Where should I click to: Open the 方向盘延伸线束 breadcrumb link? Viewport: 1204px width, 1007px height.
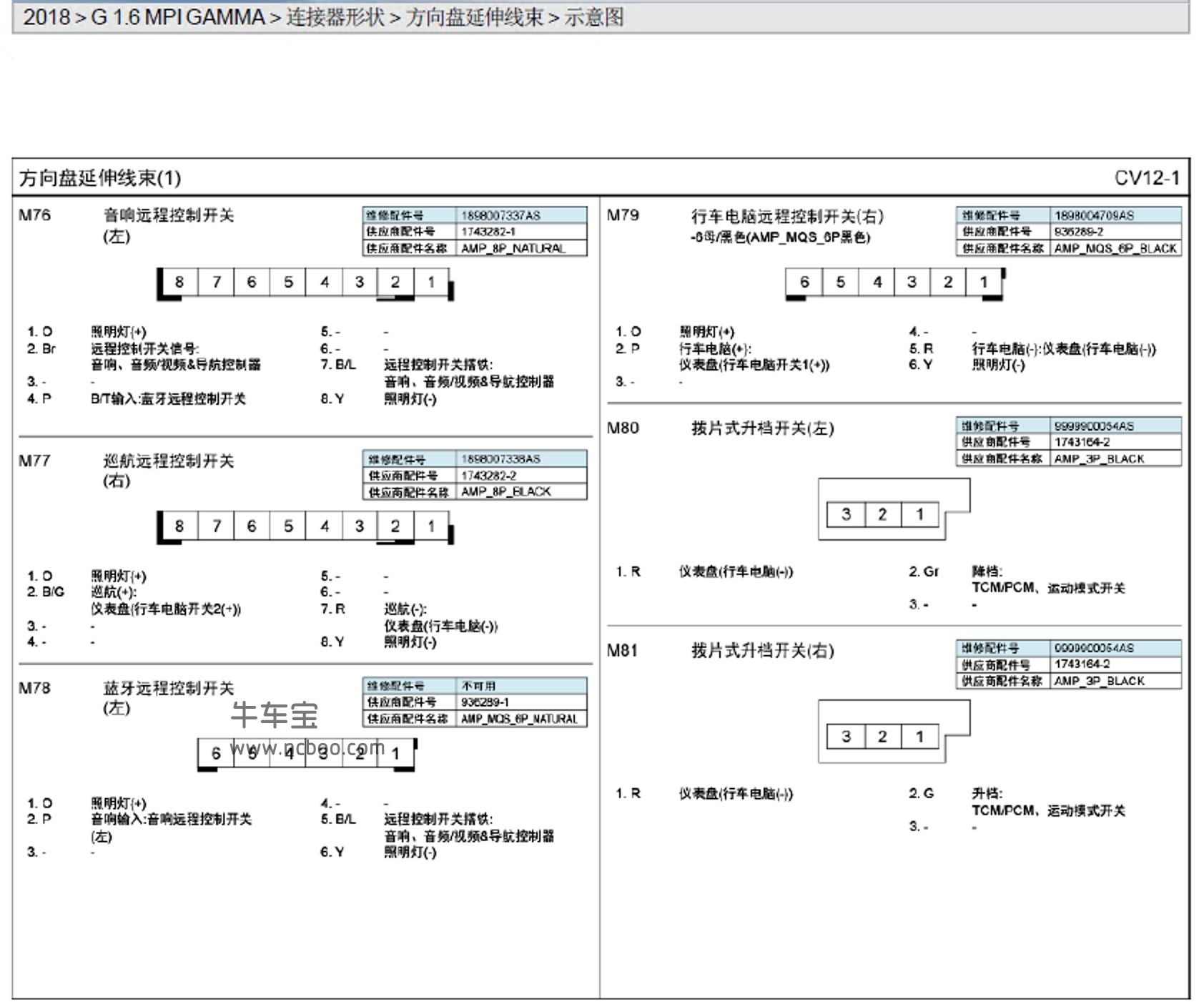[475, 17]
